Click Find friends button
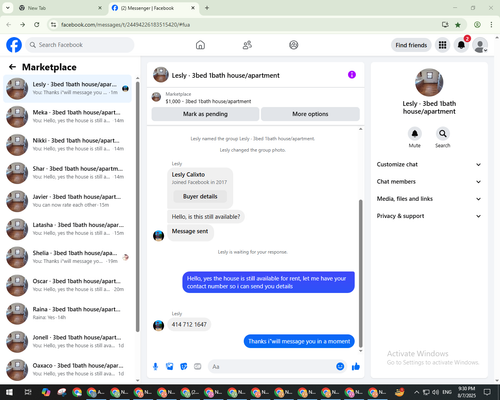The width and height of the screenshot is (500, 400). tap(411, 45)
